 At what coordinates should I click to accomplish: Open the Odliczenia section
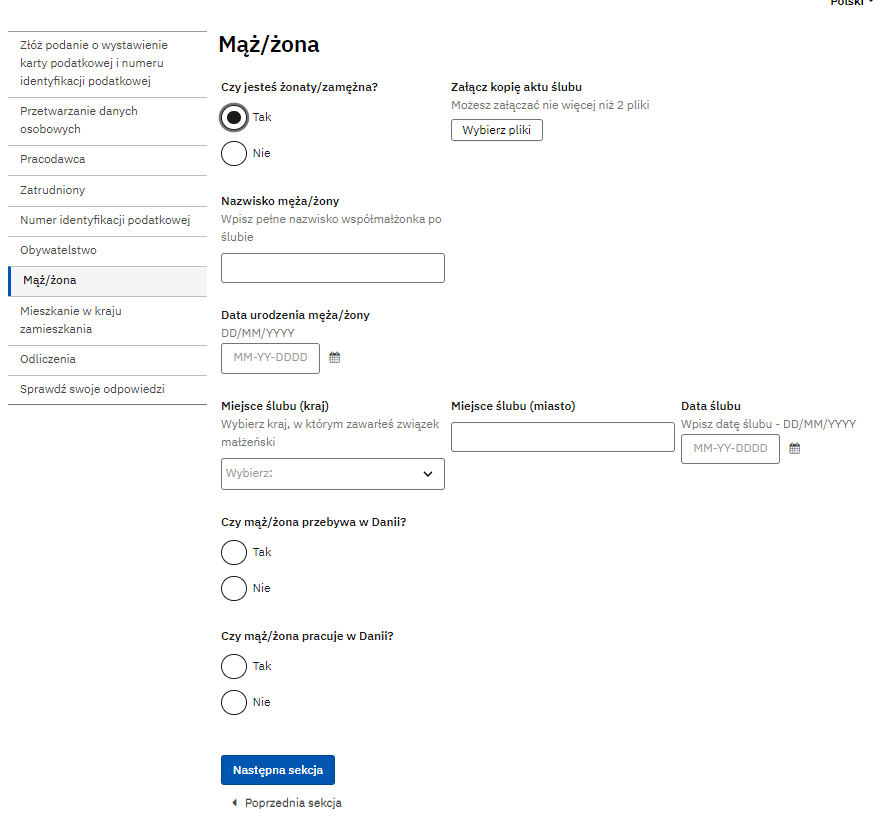[108, 359]
